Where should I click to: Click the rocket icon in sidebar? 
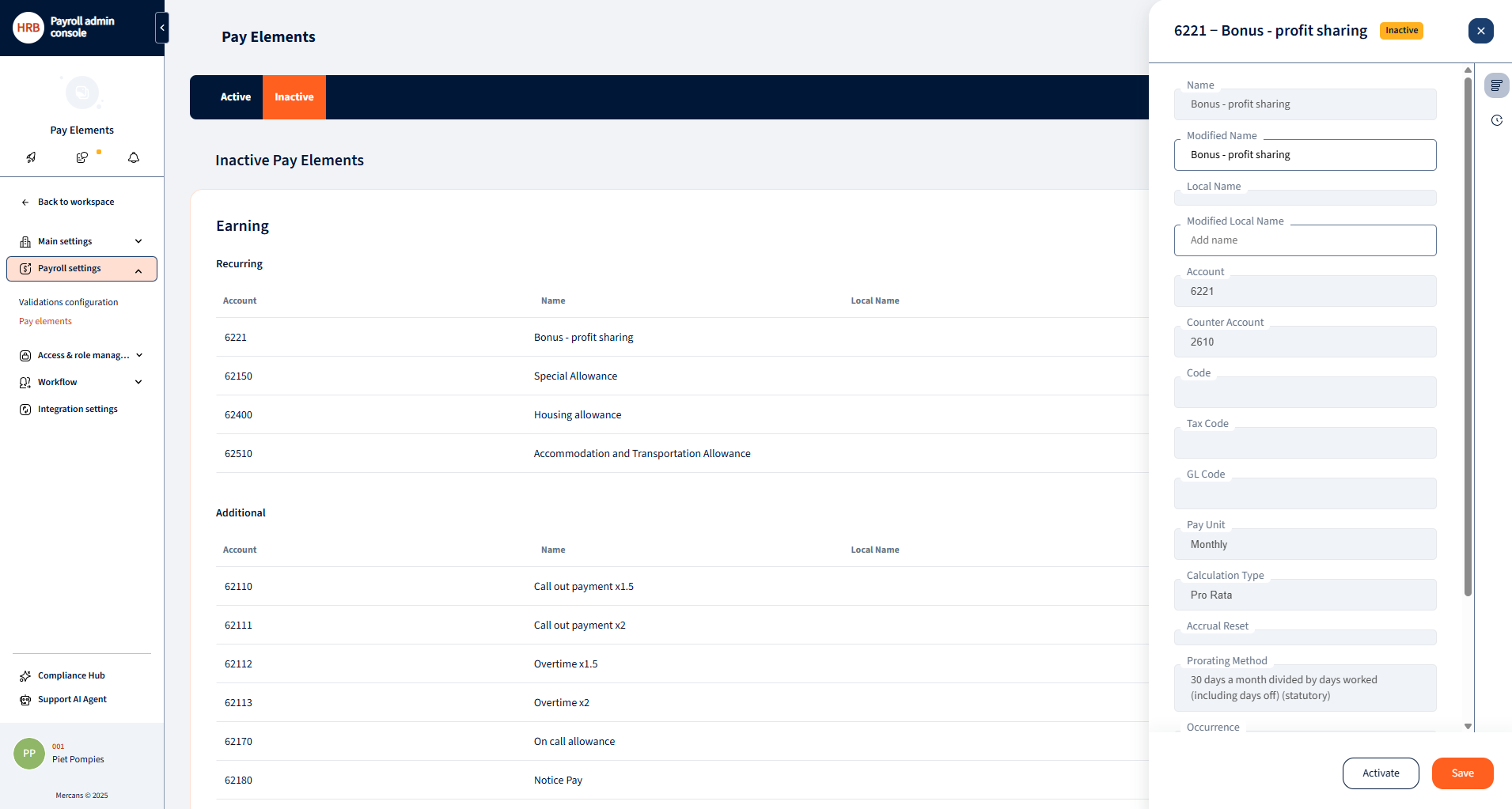[31, 157]
